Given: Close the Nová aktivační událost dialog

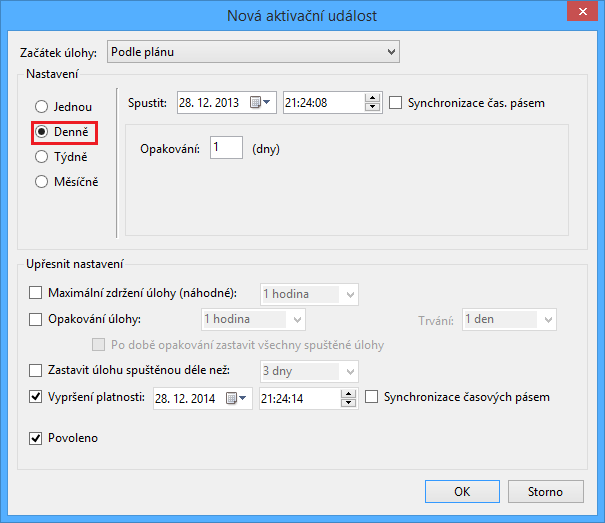Looking at the screenshot, I should point(581,13).
